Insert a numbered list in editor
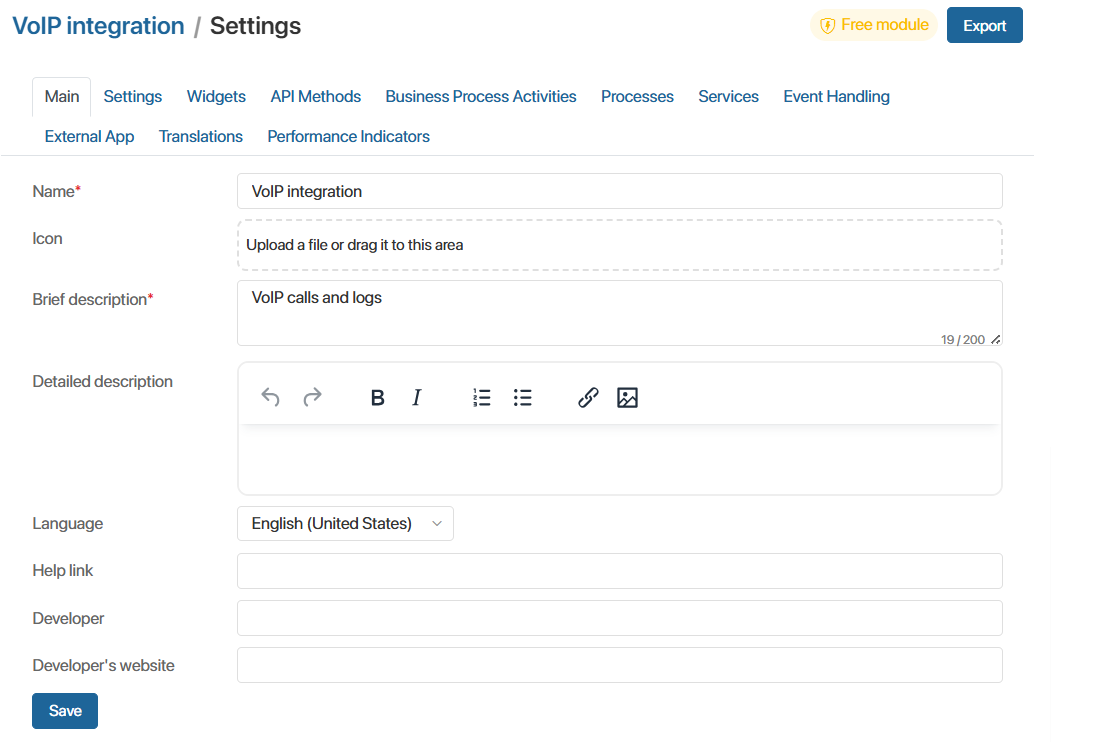 tap(482, 398)
